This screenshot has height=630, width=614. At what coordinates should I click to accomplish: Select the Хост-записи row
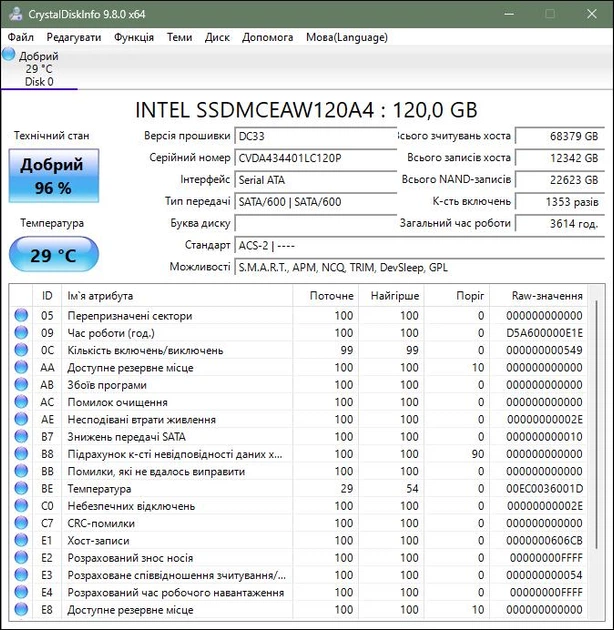click(x=298, y=540)
